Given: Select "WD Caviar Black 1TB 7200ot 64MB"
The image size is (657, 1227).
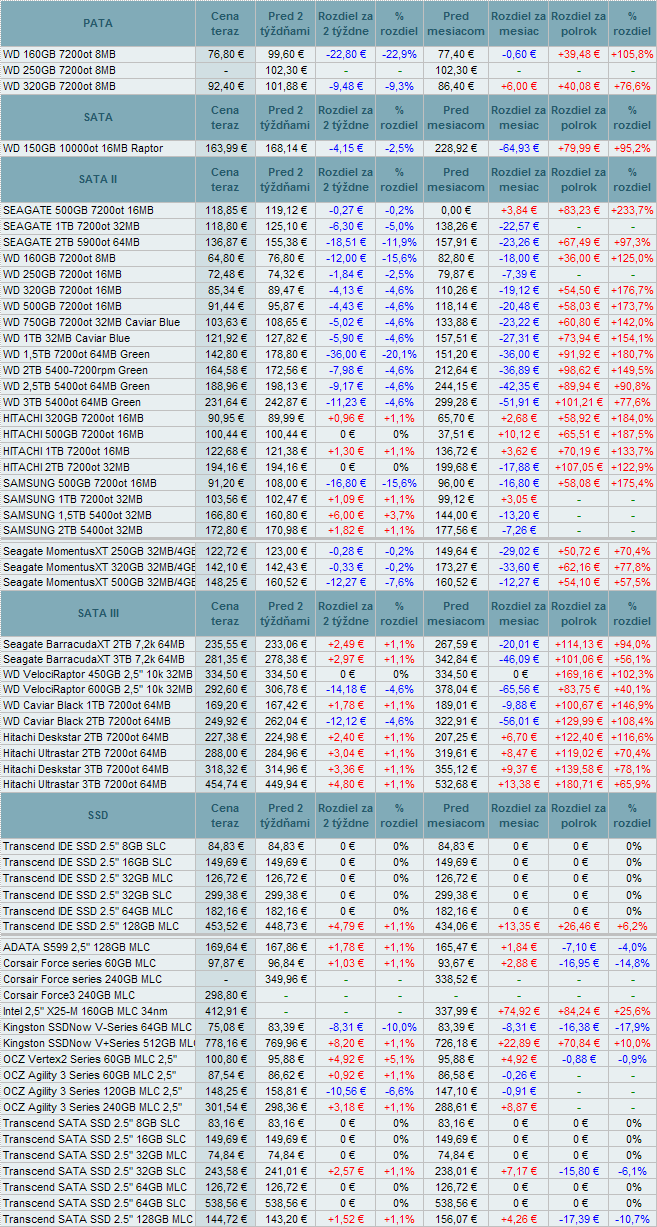Looking at the screenshot, I should [x=87, y=704].
